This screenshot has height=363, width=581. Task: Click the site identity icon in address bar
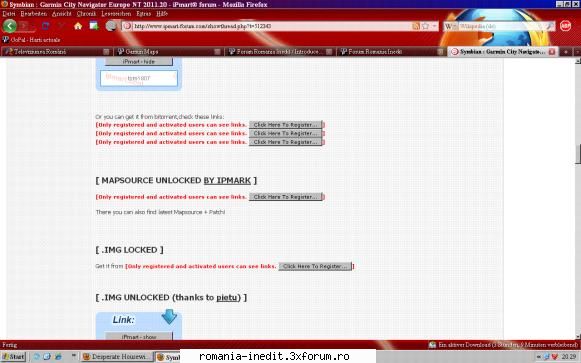point(127,26)
